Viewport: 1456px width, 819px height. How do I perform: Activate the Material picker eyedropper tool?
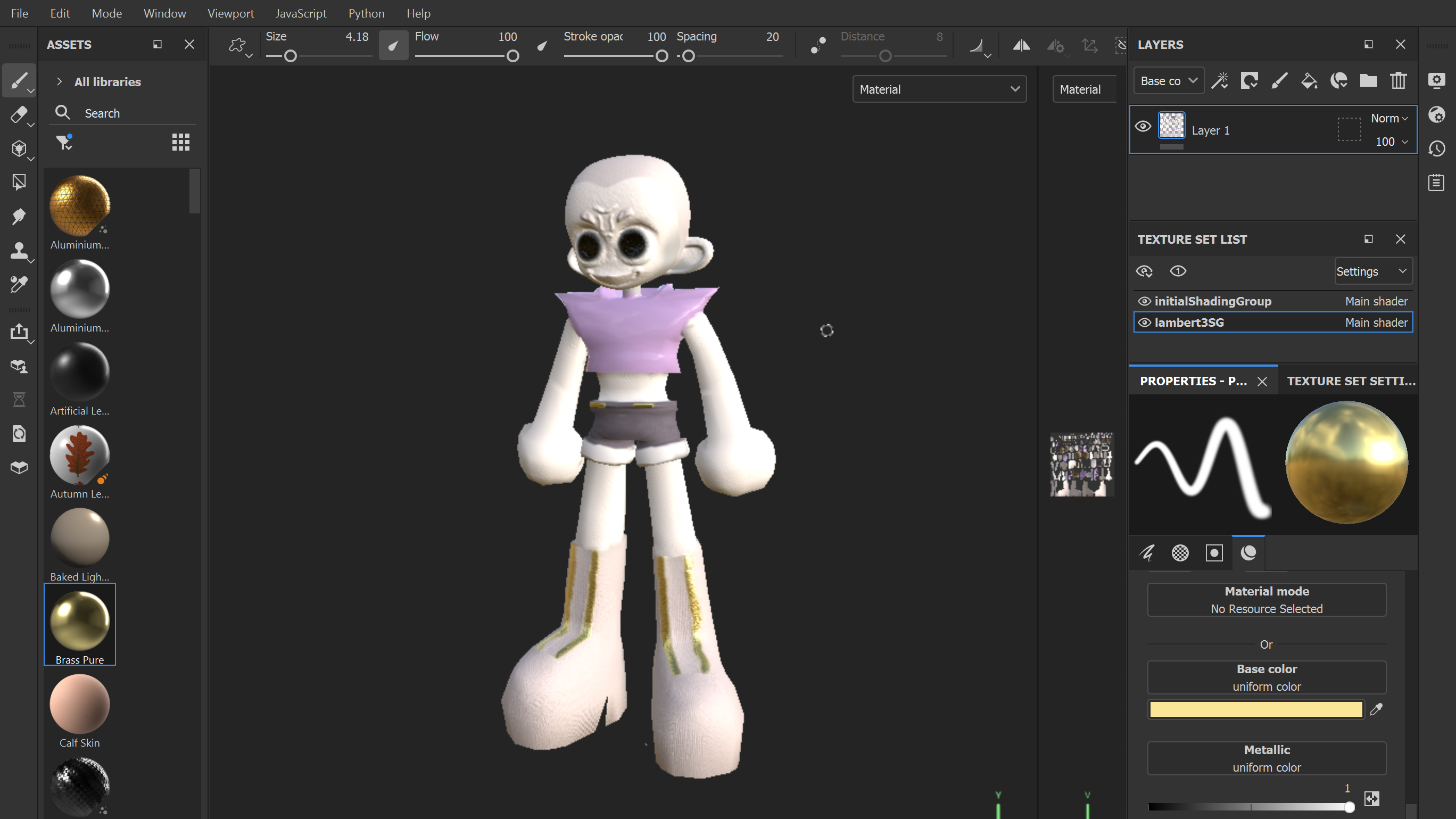pyautogui.click(x=18, y=284)
